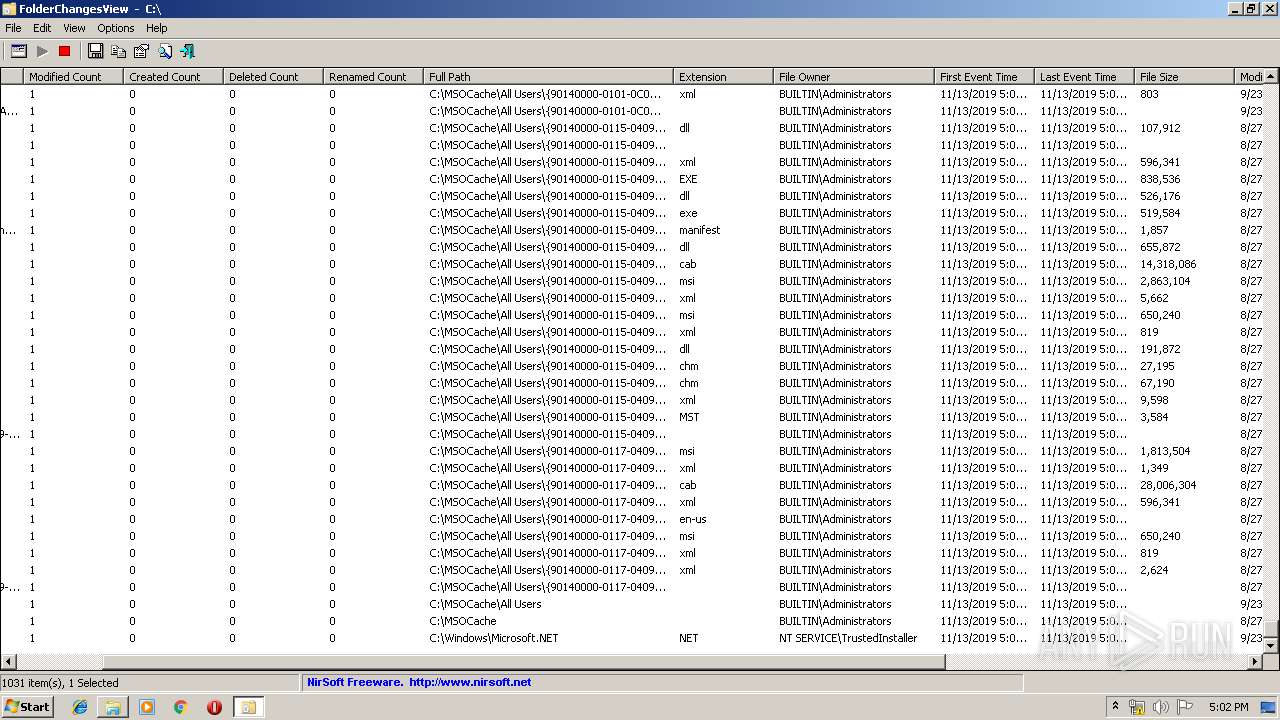Copy selected items using the toolbar copy icon
Image resolution: width=1280 pixels, height=720 pixels.
119,51
